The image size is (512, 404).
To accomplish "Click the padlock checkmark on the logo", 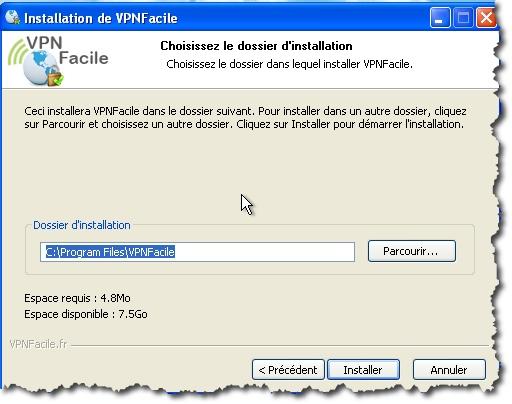I will [55, 78].
